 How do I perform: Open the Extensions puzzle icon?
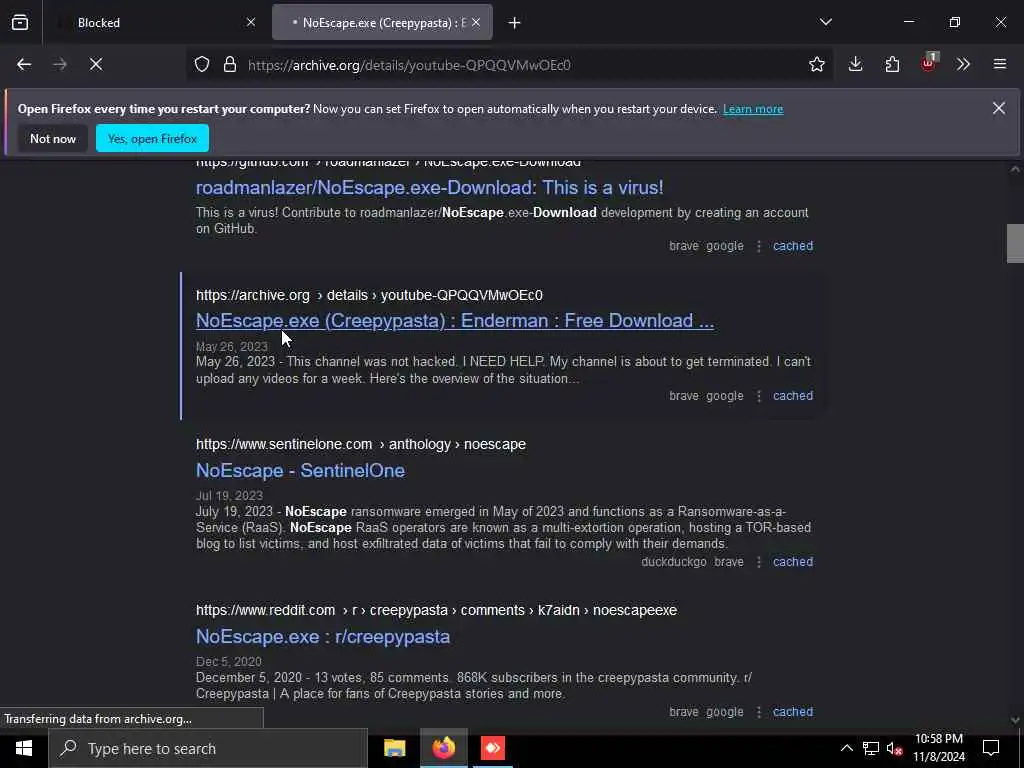[x=892, y=65]
